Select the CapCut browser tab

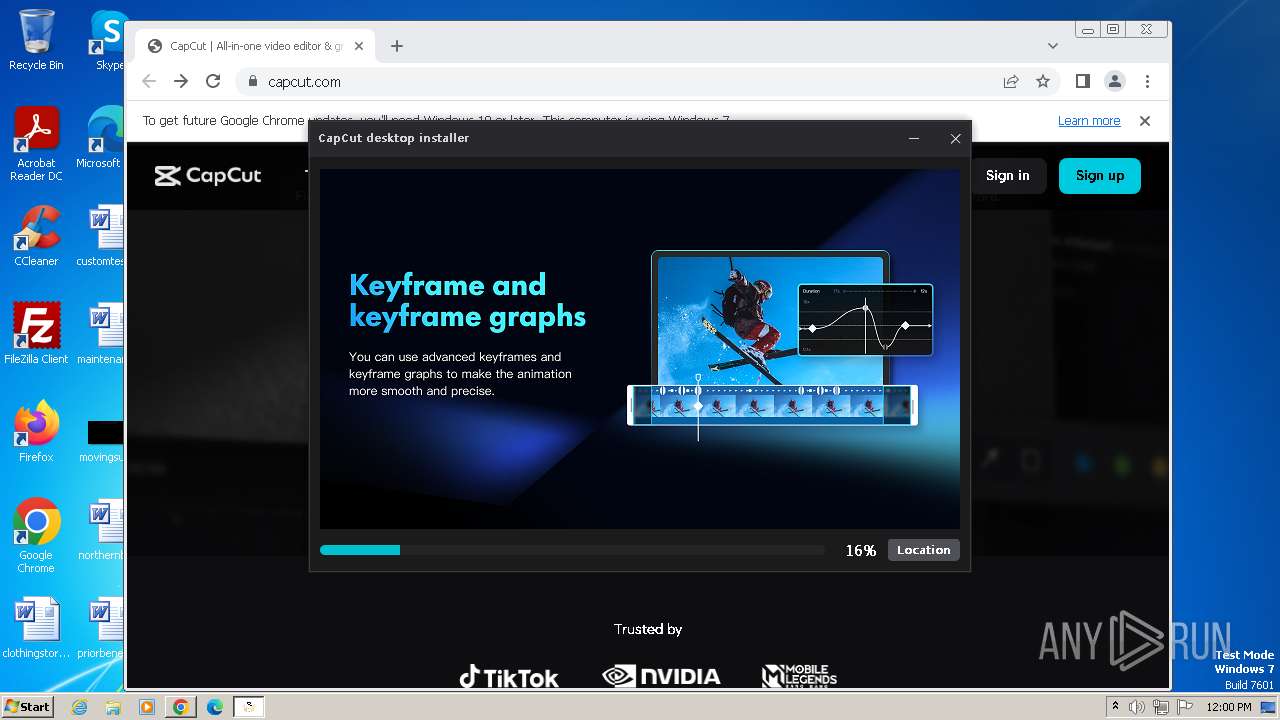pyautogui.click(x=255, y=46)
